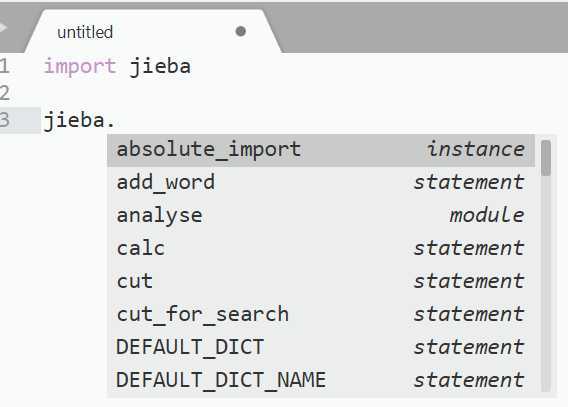Pick the analyse module suggestion
Image resolution: width=568 pixels, height=407 pixels.
[x=321, y=216]
